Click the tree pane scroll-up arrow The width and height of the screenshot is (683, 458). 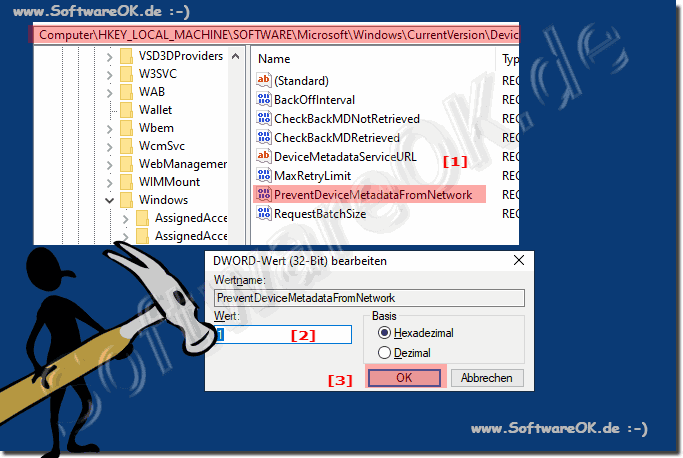pyautogui.click(x=235, y=56)
